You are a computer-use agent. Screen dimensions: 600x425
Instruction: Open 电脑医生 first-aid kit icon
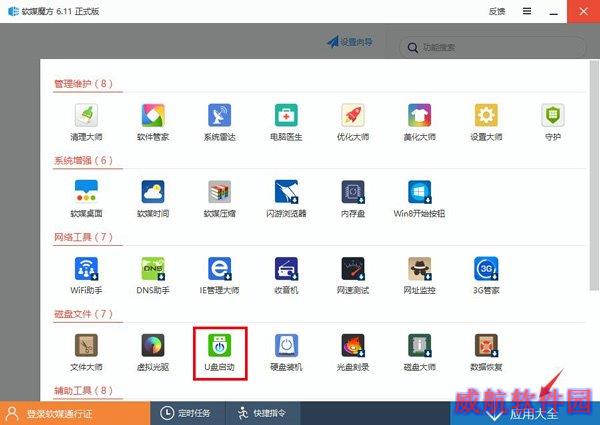coord(286,115)
